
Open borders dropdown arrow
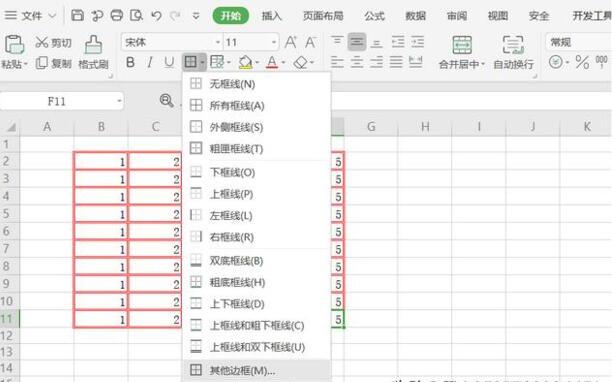pyautogui.click(x=202, y=62)
